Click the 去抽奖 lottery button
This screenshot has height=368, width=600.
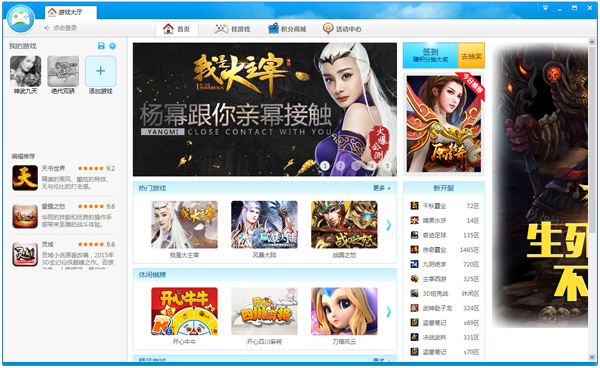(x=471, y=56)
